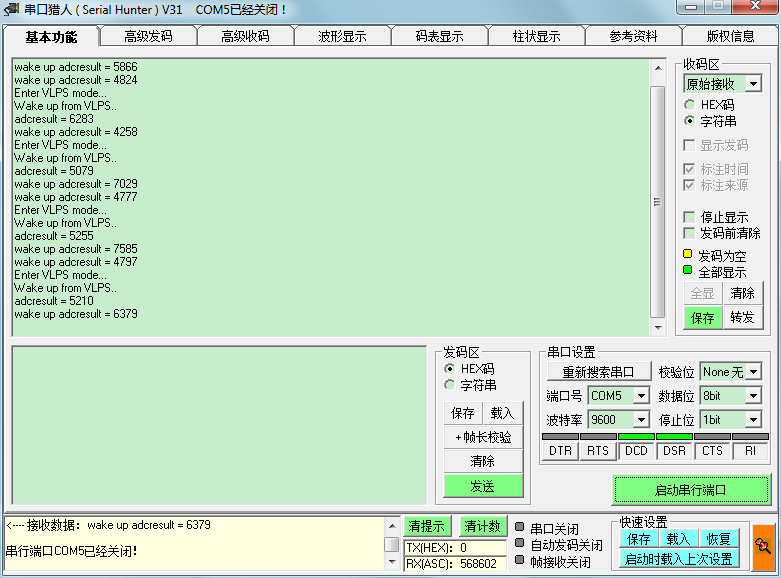Toggle the 全部显示 green indicator

tap(687, 270)
